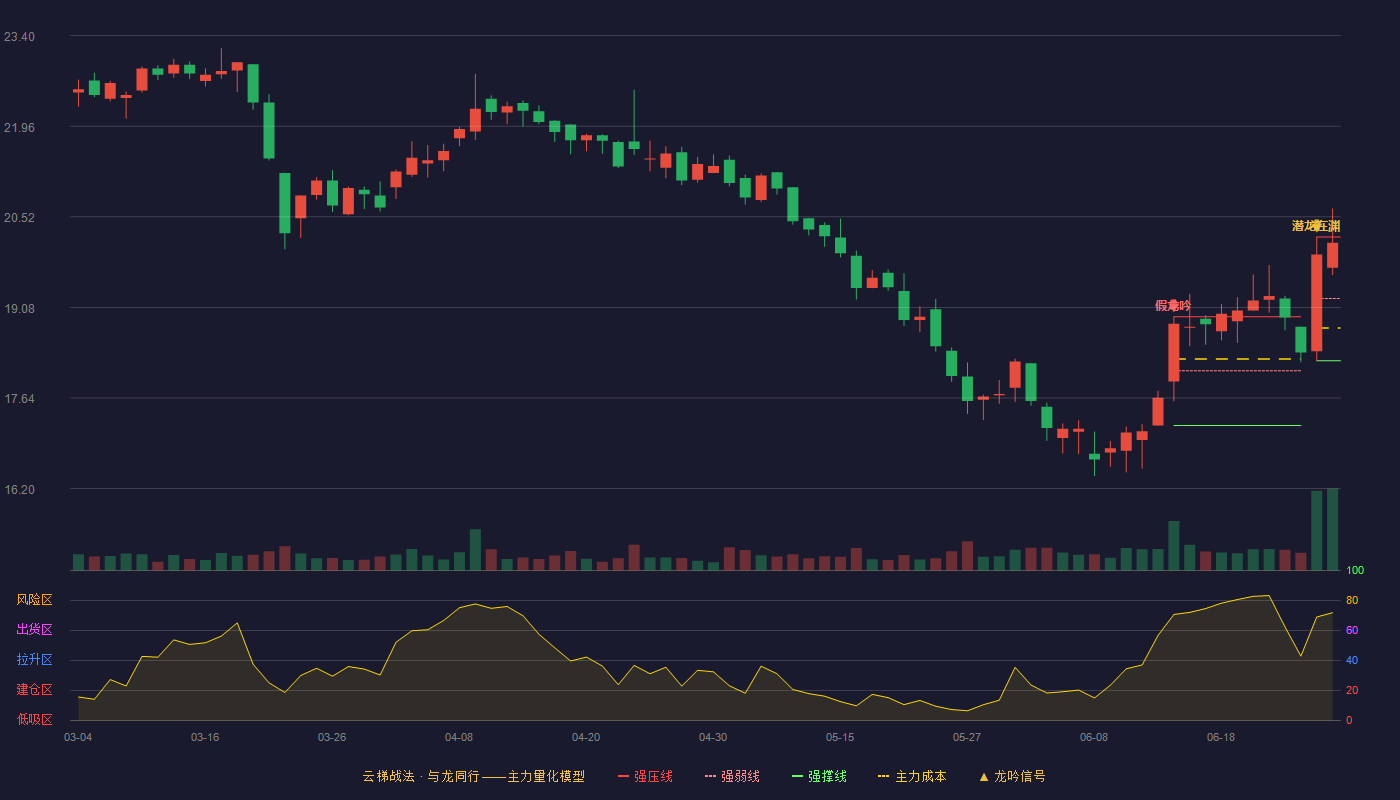This screenshot has width=1400, height=800.
Task: Click the 04-08 date label
Action: click(459, 737)
